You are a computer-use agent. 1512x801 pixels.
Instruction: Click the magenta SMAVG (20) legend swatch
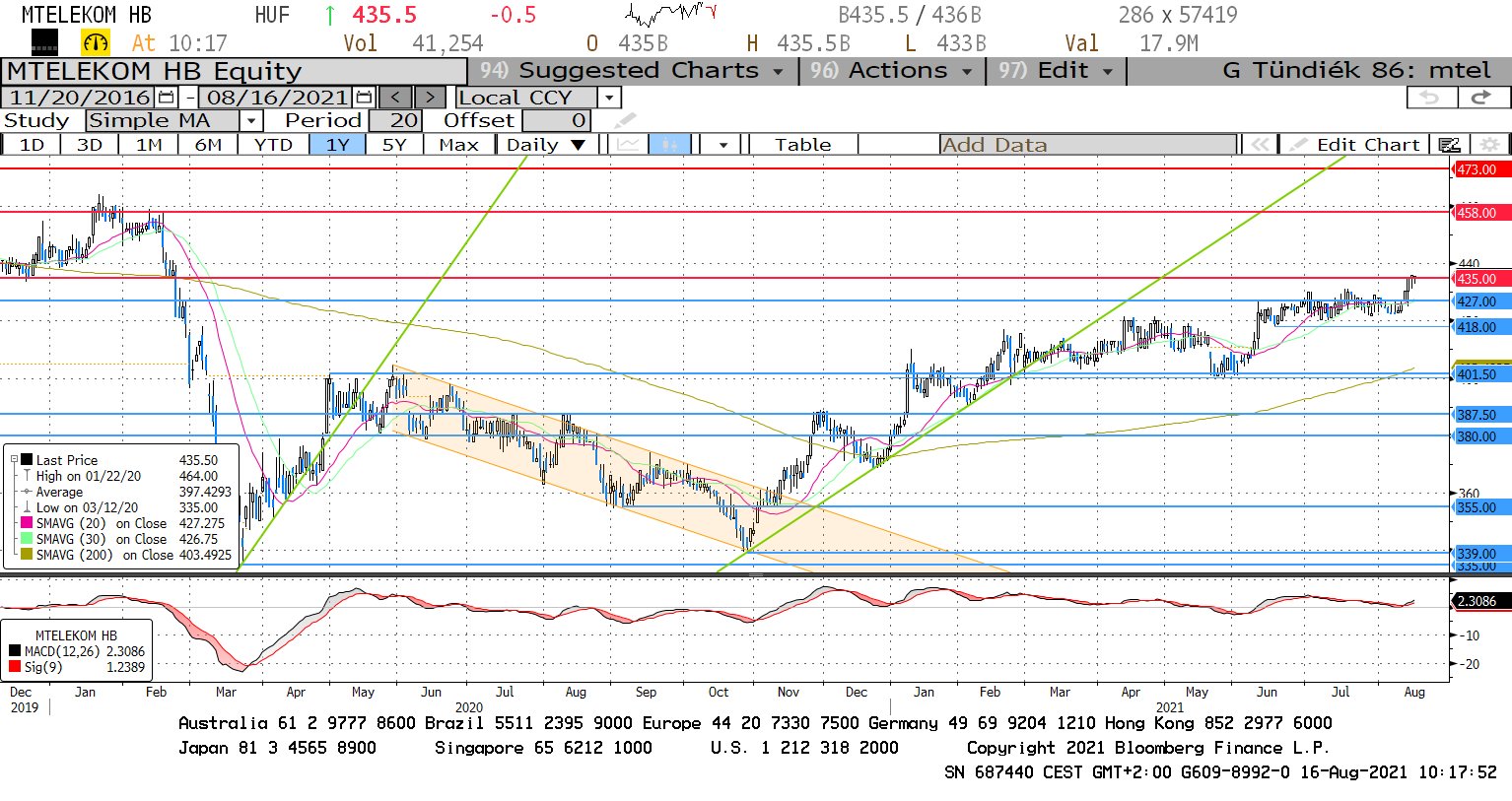click(27, 523)
